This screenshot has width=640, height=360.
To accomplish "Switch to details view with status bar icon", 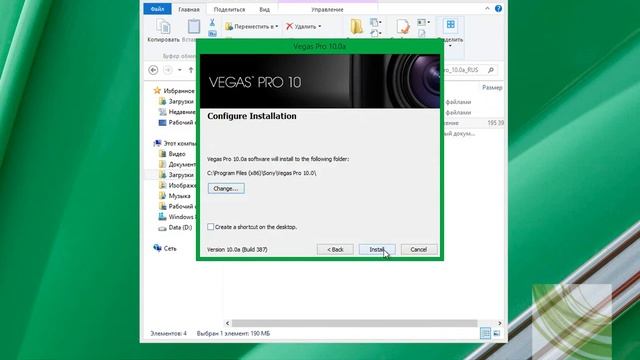I will click(x=485, y=333).
